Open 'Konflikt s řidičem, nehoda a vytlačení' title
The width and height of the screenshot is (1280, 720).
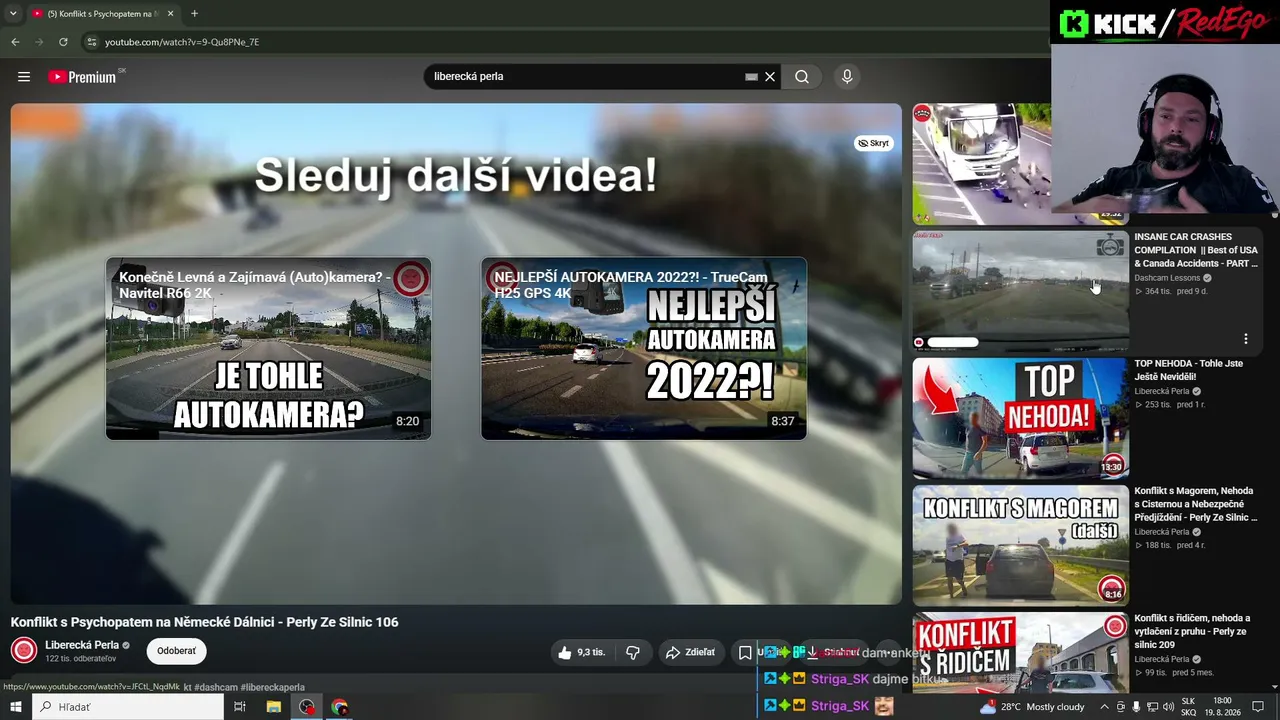point(1193,631)
